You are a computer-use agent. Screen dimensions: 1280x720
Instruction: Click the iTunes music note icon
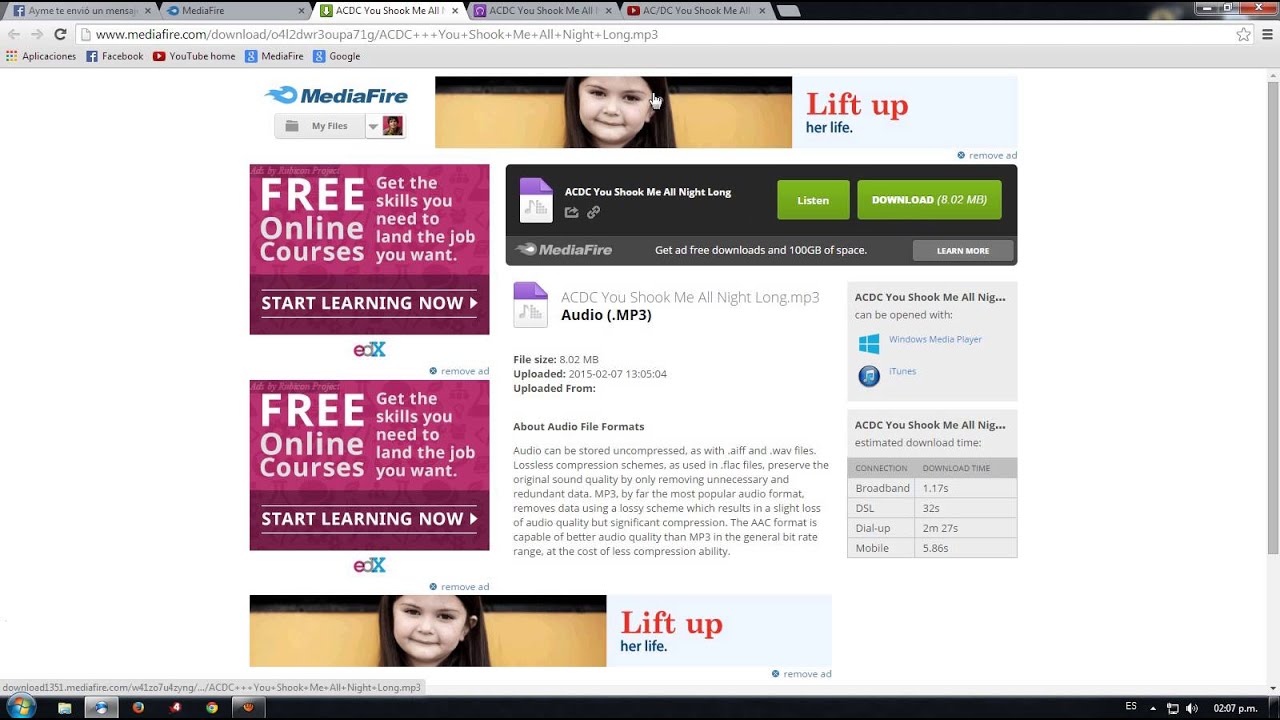pos(869,375)
